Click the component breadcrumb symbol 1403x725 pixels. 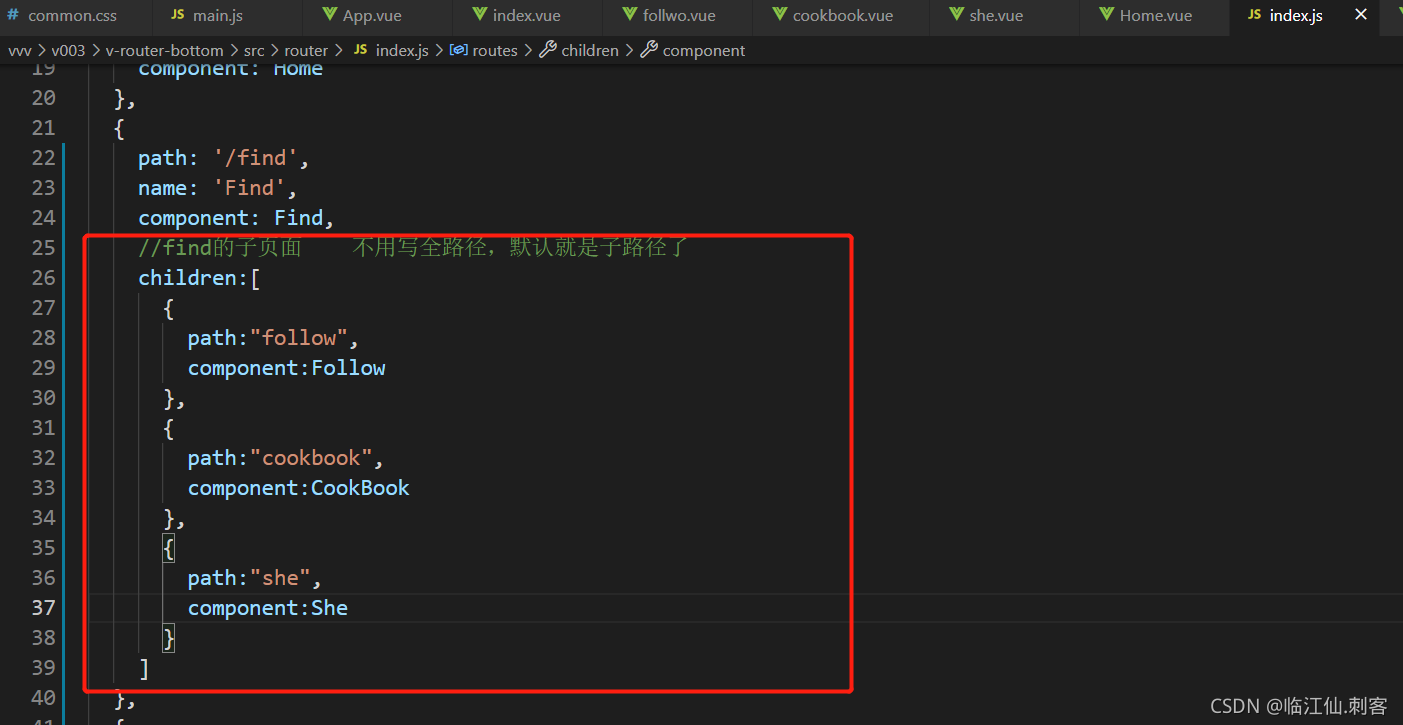[704, 50]
